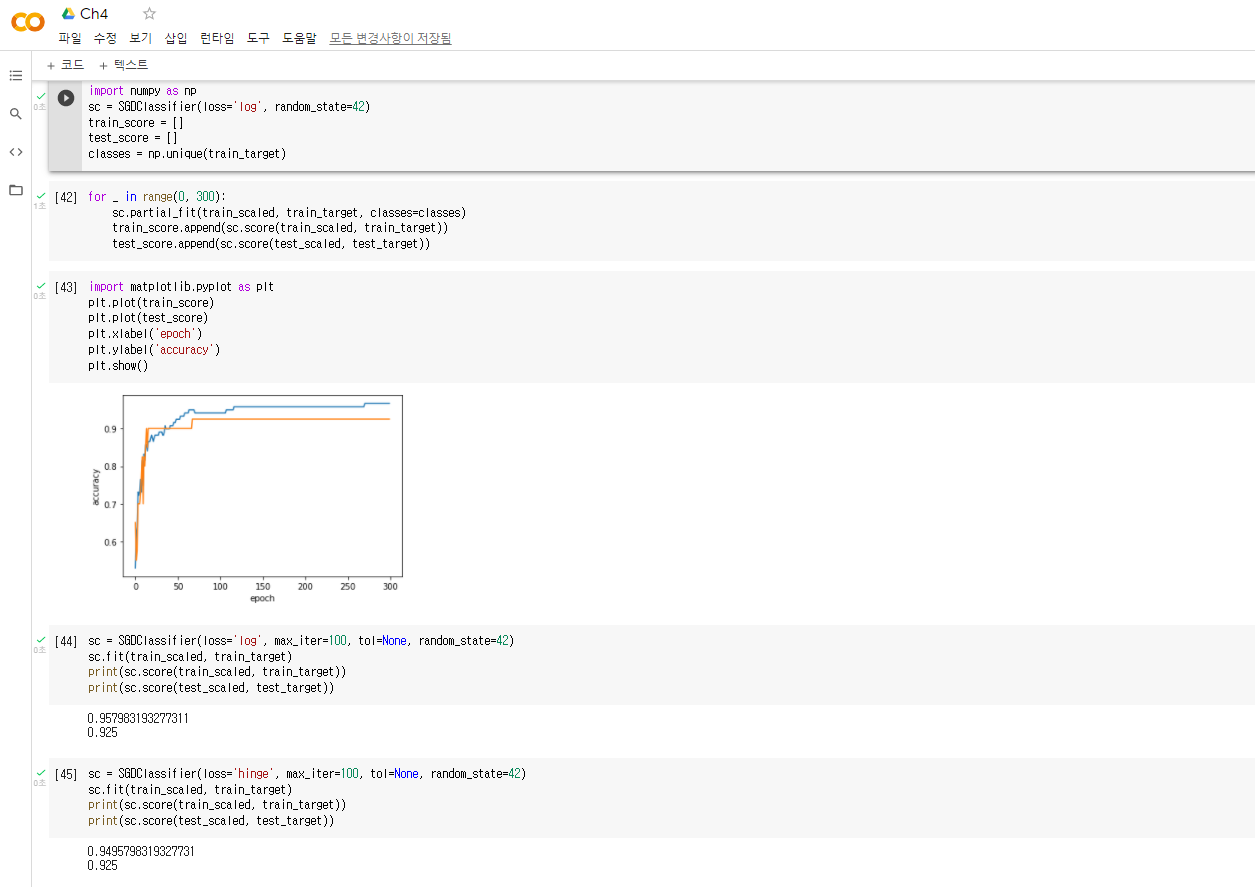Click the plt.show() line
The width and height of the screenshot is (1255, 887).
[118, 366]
